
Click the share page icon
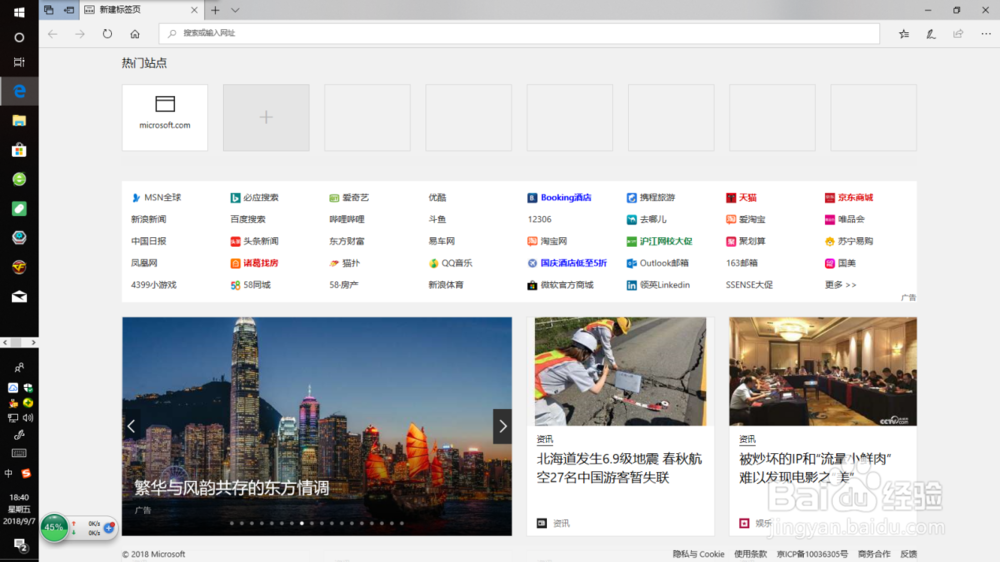[958, 34]
